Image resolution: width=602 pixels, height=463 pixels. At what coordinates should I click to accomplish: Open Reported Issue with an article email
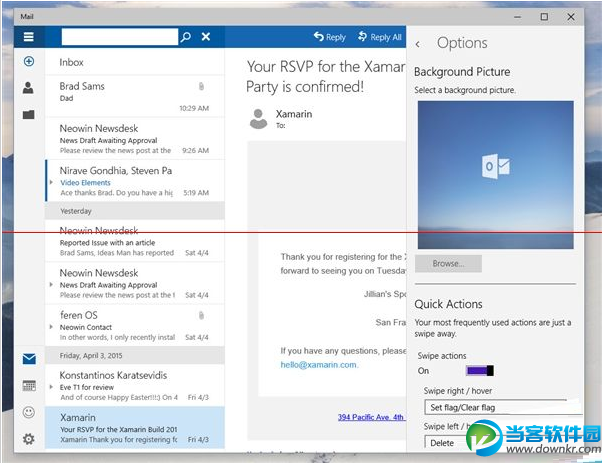(135, 241)
